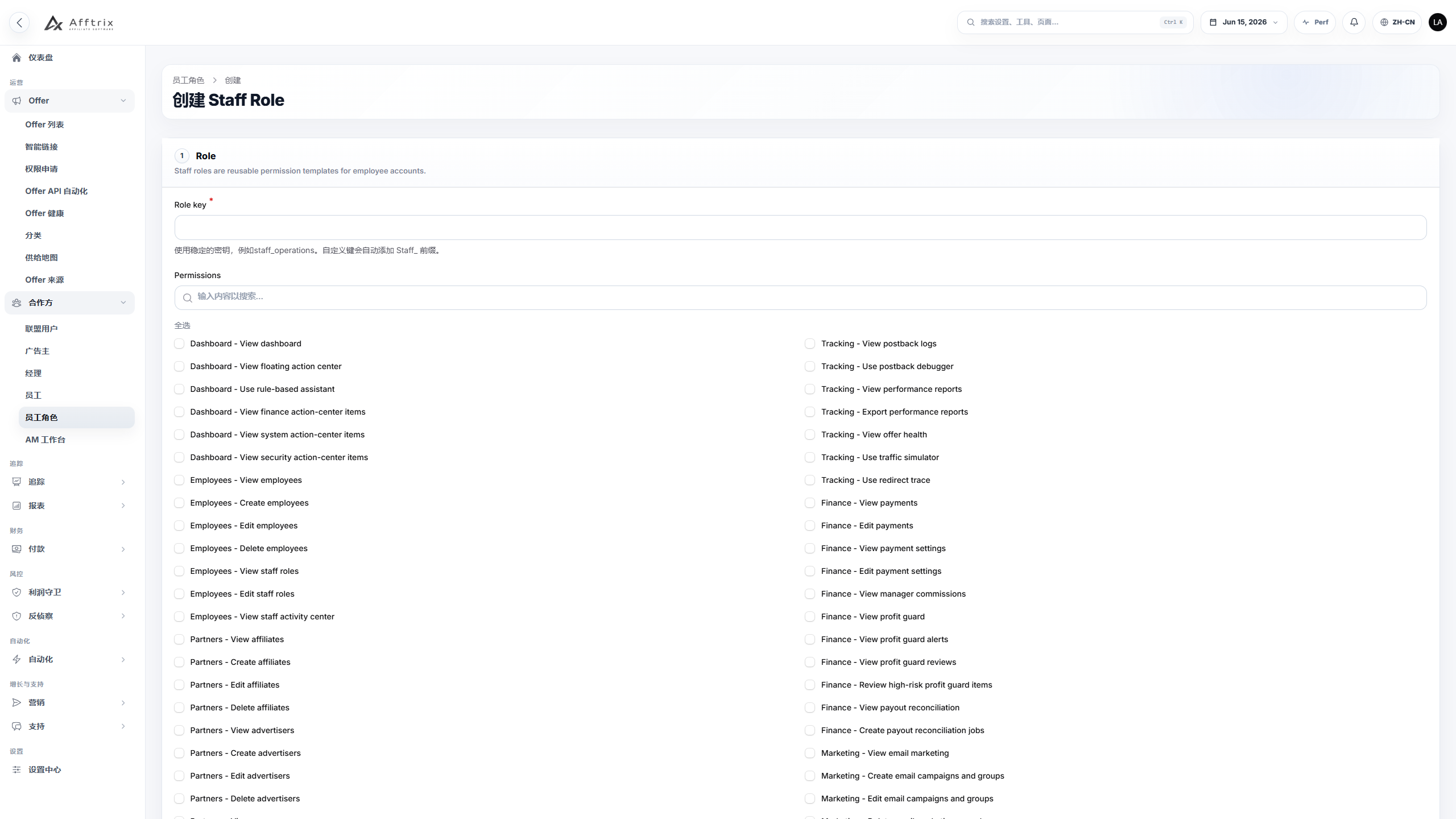1456x819 pixels.
Task: Open AM 工作台 menu item
Action: [76, 440]
